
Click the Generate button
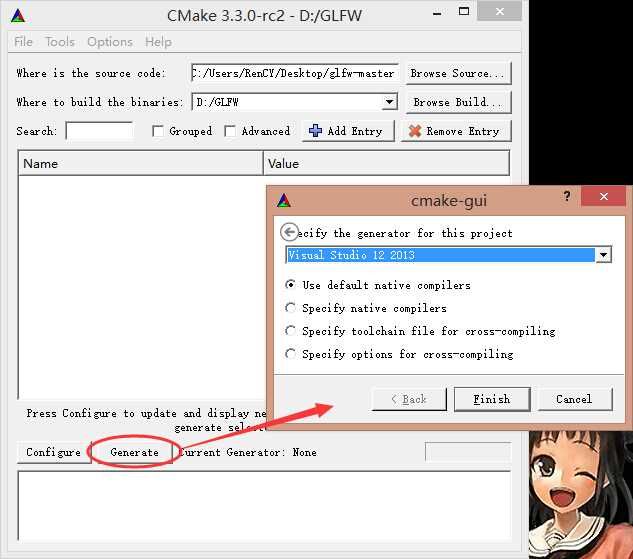coord(134,452)
